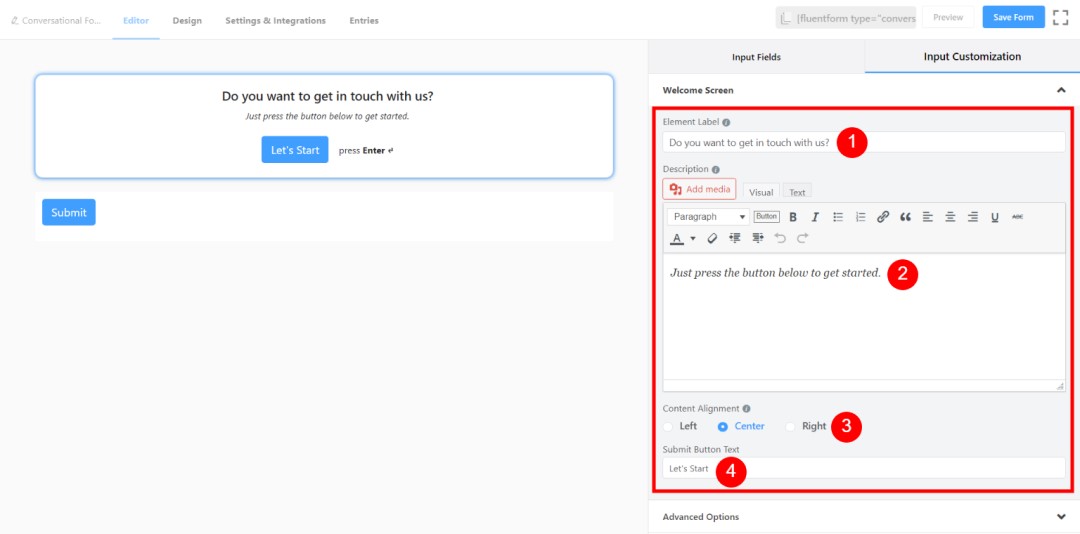Apply strikethrough formatting
1080x534 pixels.
1017,217
